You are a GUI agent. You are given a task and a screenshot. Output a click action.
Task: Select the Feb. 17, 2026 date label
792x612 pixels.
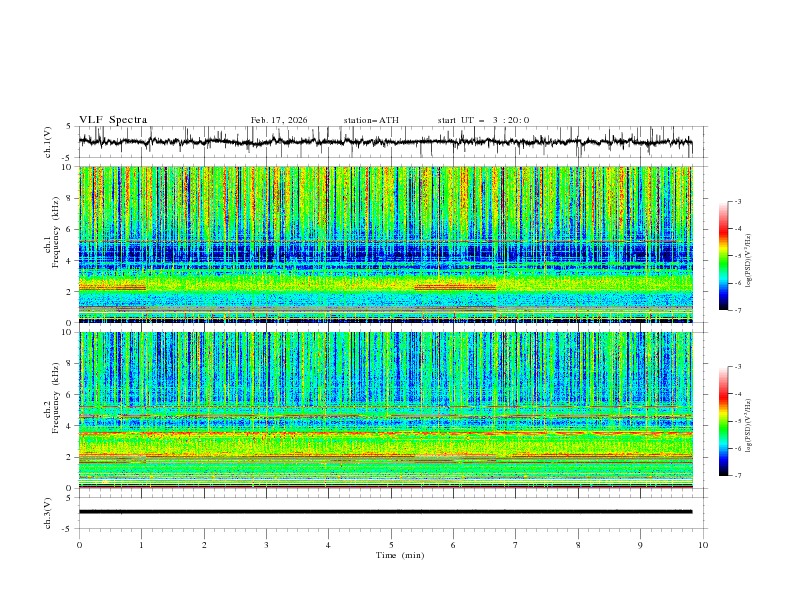(279, 120)
